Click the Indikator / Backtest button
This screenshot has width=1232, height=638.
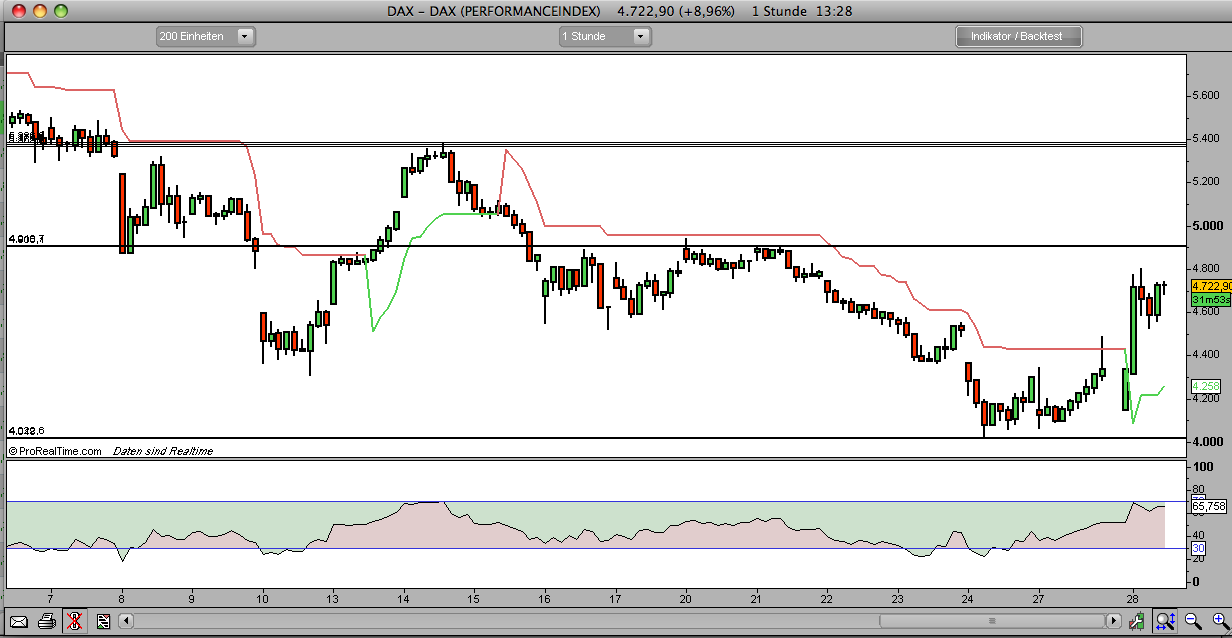(1019, 36)
